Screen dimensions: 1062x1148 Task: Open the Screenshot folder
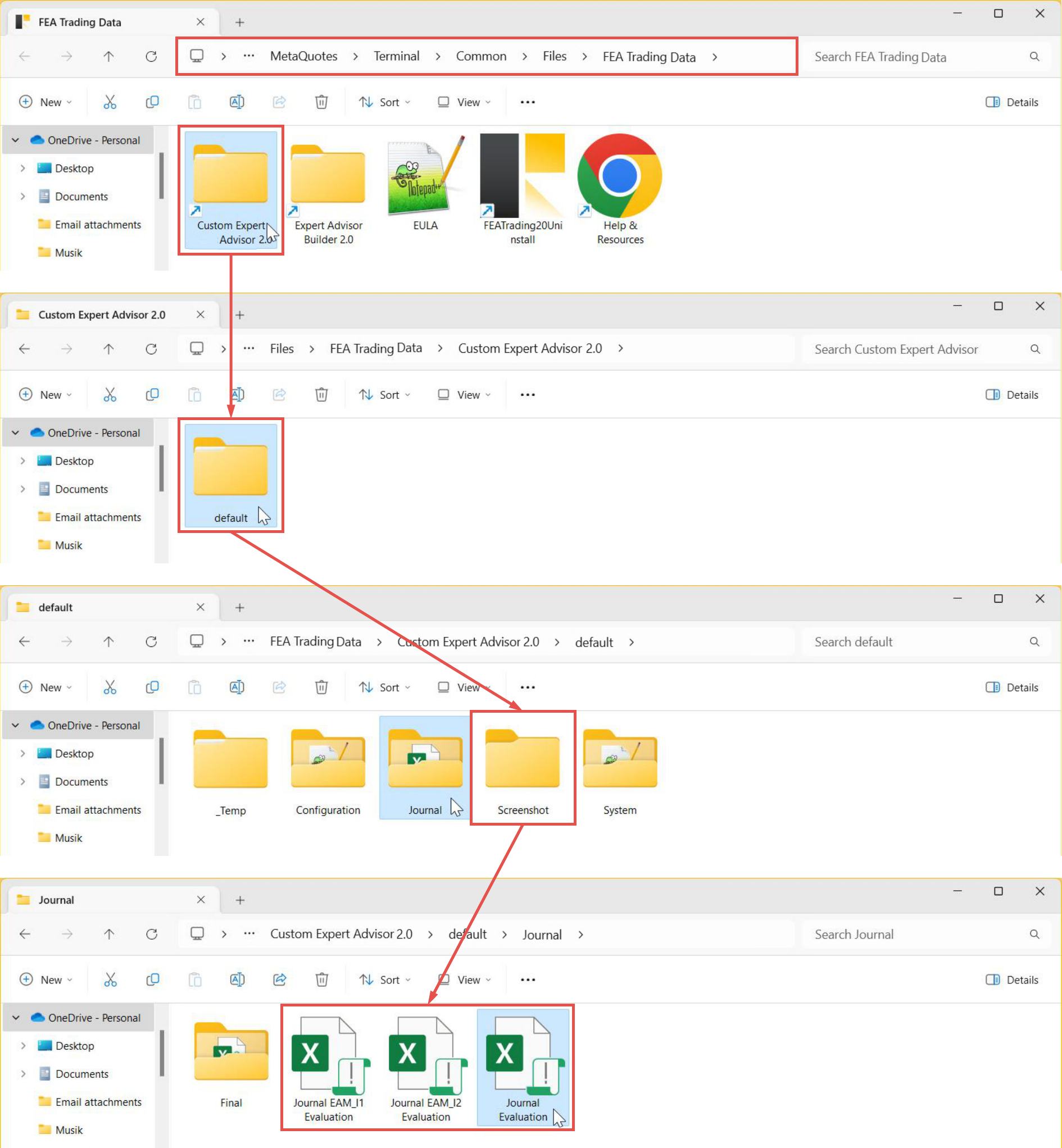tap(523, 772)
